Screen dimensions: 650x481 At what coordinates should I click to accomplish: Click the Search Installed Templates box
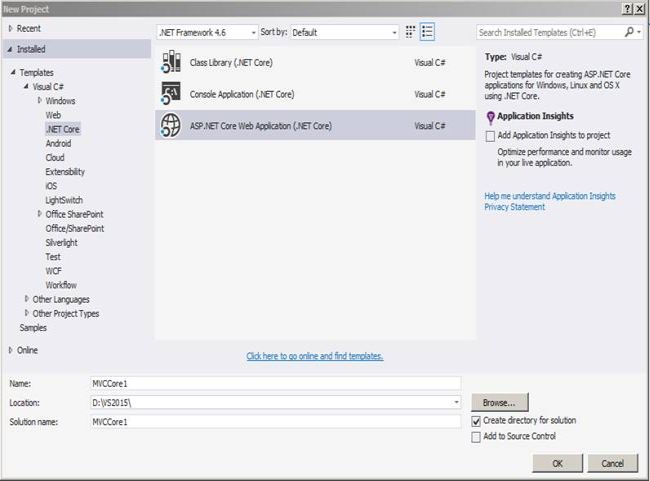[549, 32]
